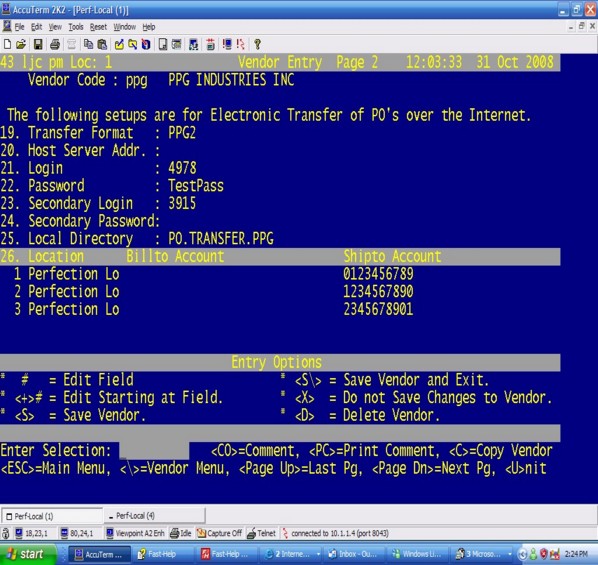This screenshot has height=565, width=598.
Task: Click the Save floppy disk icon
Action: pyautogui.click(x=38, y=44)
